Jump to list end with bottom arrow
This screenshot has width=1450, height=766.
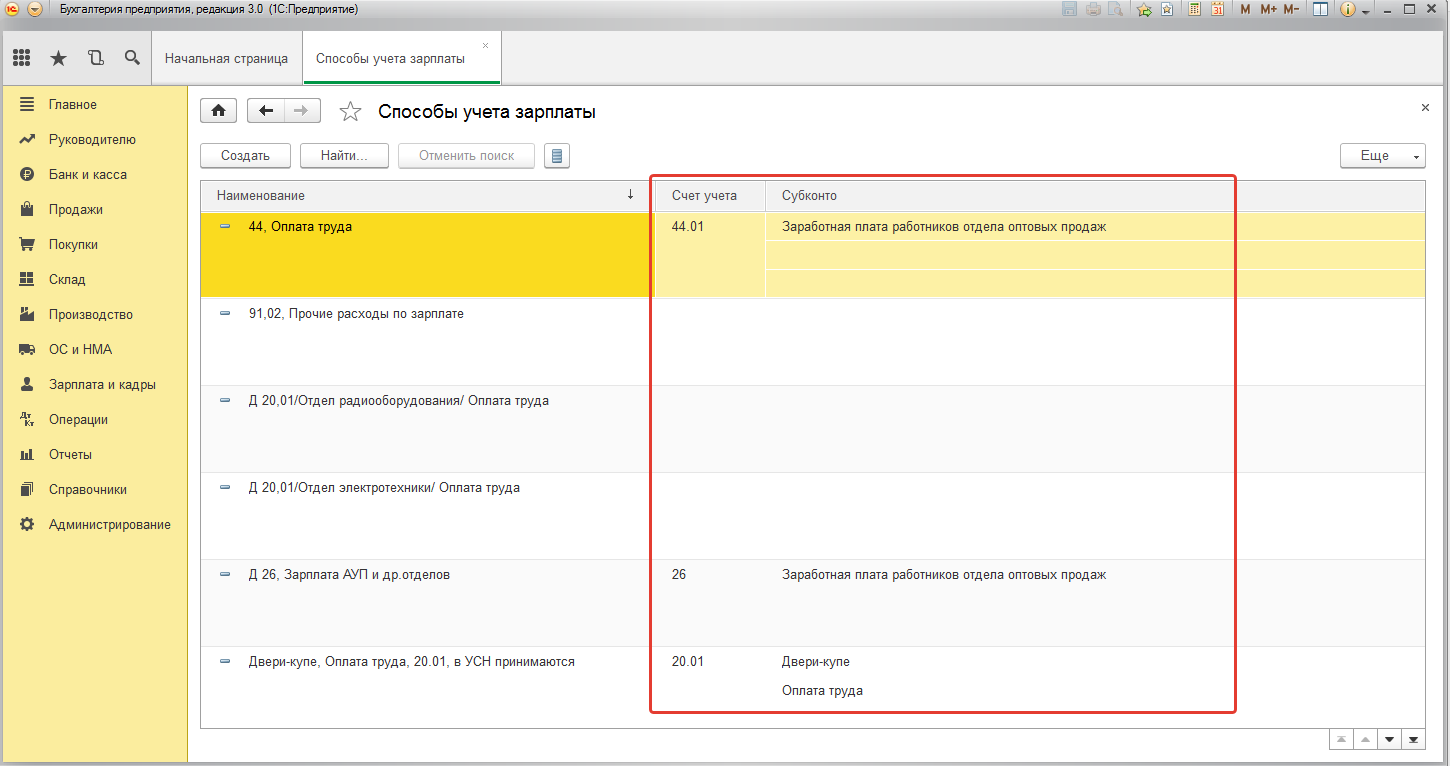(x=1413, y=740)
